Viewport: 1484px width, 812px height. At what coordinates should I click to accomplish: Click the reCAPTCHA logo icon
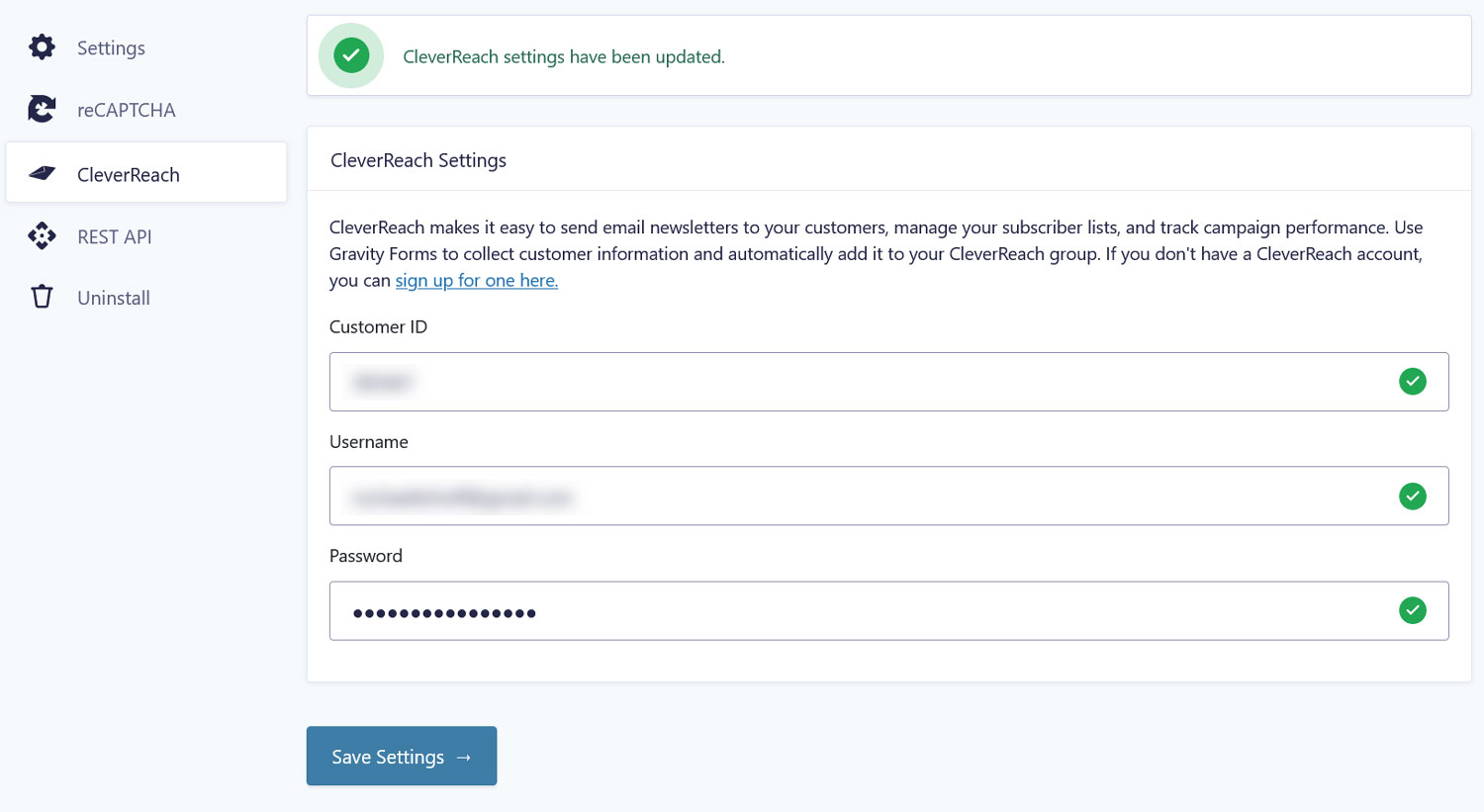[42, 109]
